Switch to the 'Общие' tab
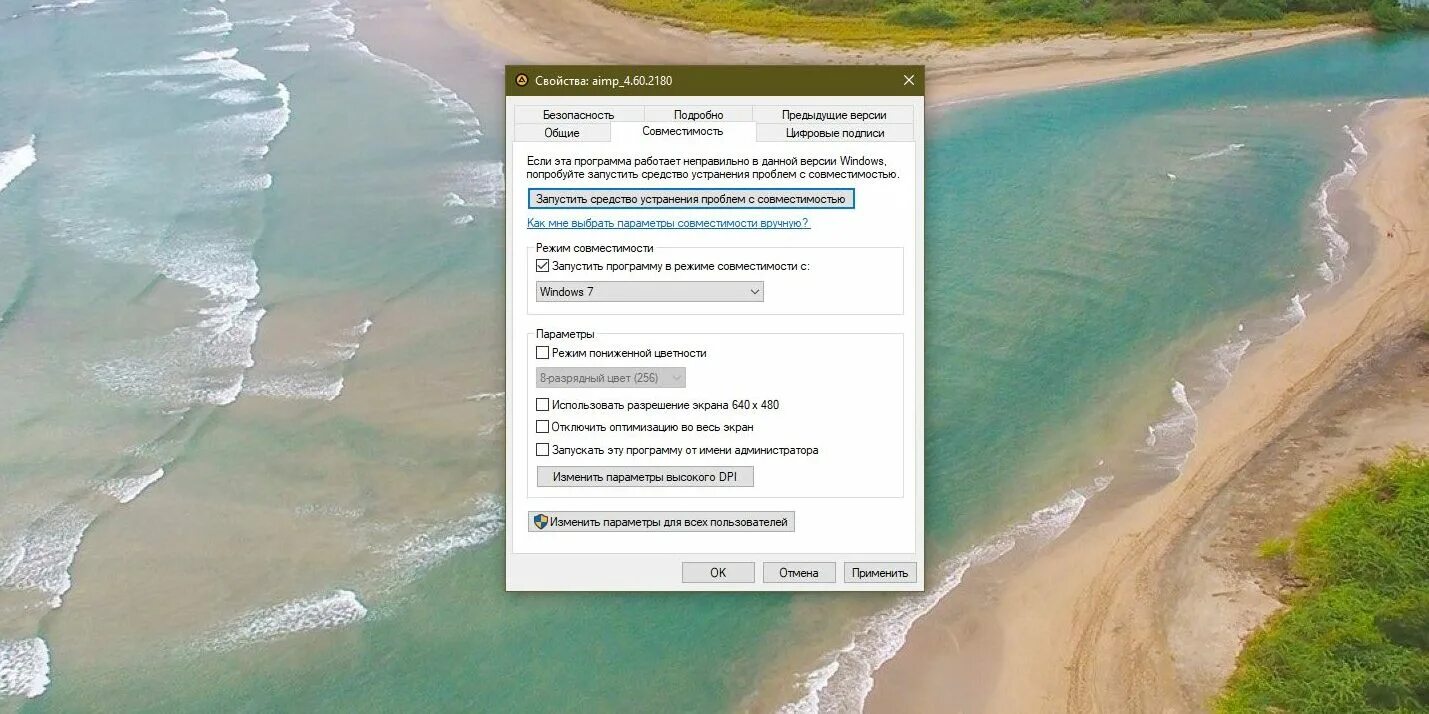This screenshot has height=714, width=1429. pos(561,131)
